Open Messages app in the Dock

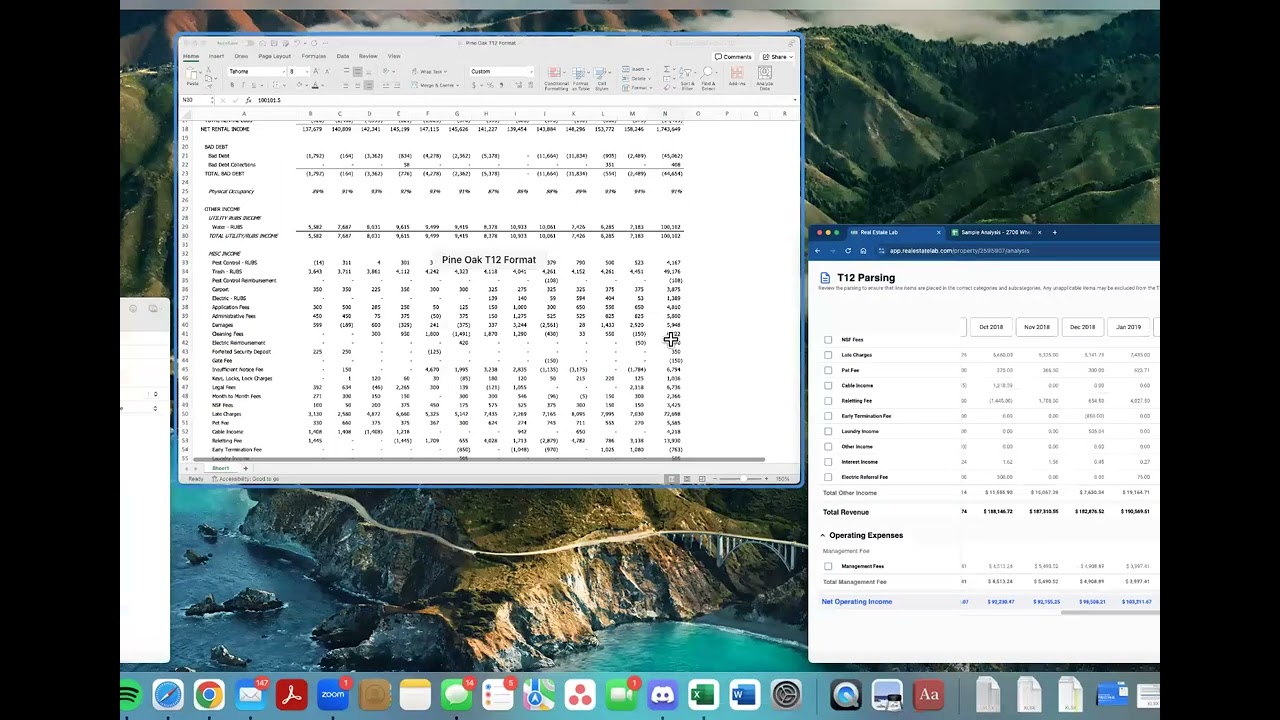pyautogui.click(x=456, y=694)
